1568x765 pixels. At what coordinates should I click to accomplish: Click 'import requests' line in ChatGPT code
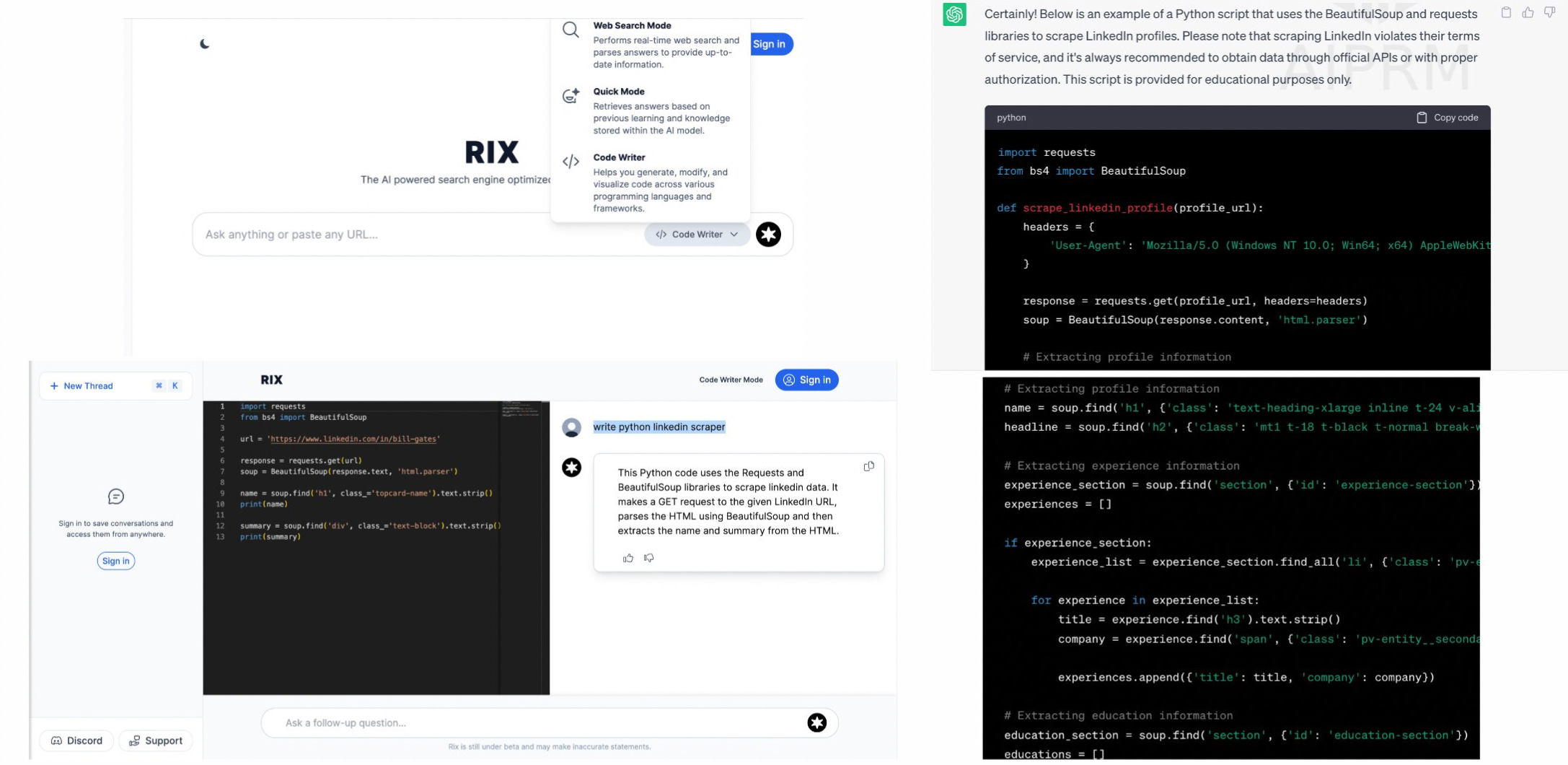click(x=1047, y=152)
